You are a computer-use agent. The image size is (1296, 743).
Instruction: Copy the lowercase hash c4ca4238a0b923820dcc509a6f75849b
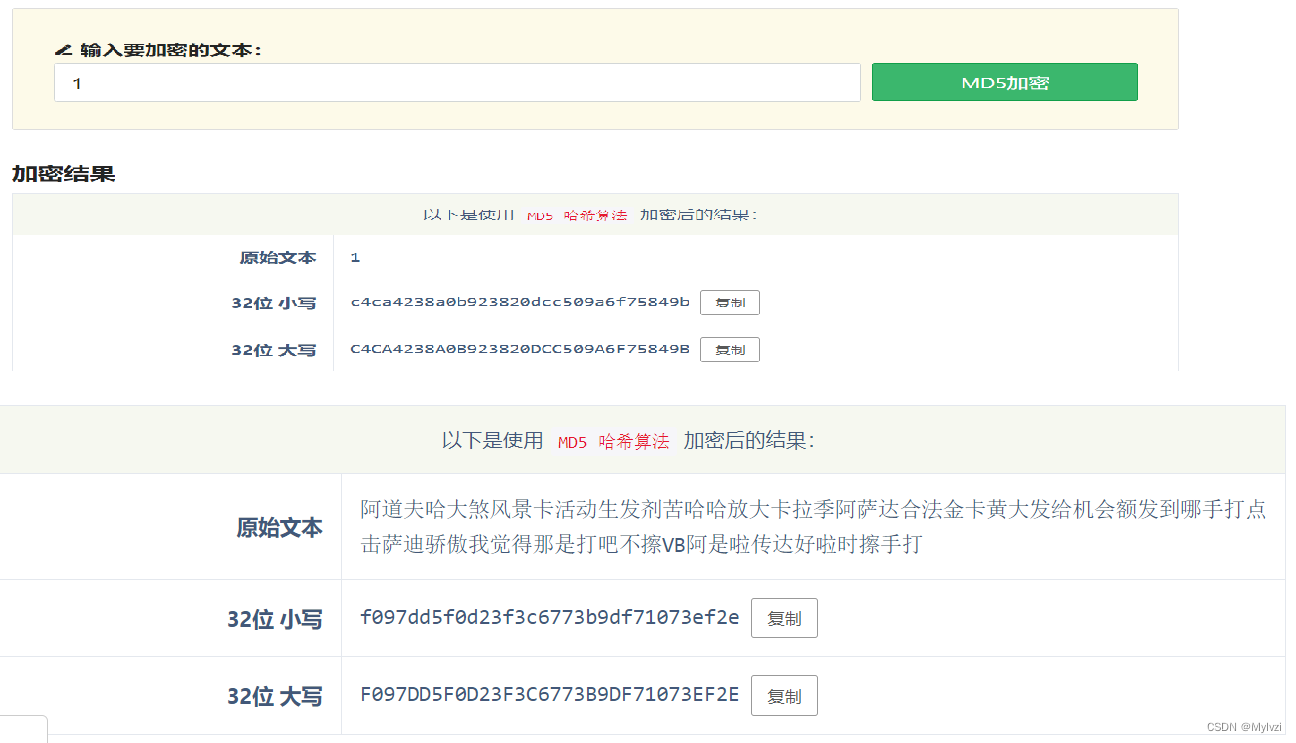(x=730, y=303)
